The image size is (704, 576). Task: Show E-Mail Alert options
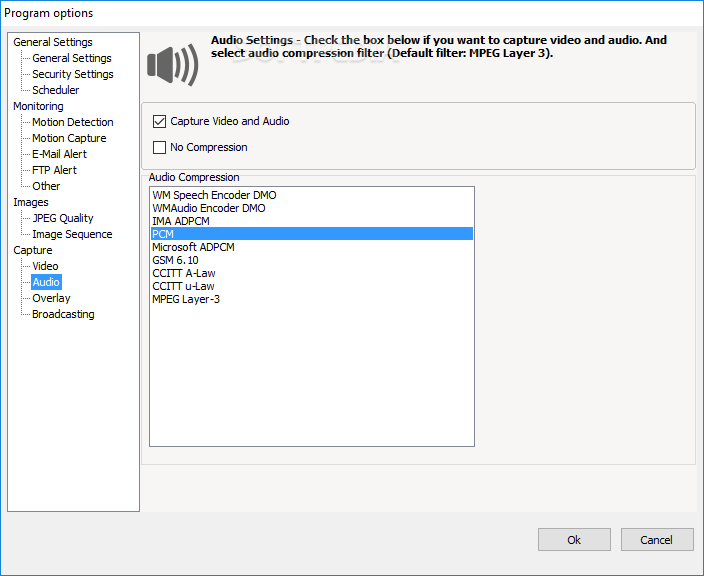(59, 154)
